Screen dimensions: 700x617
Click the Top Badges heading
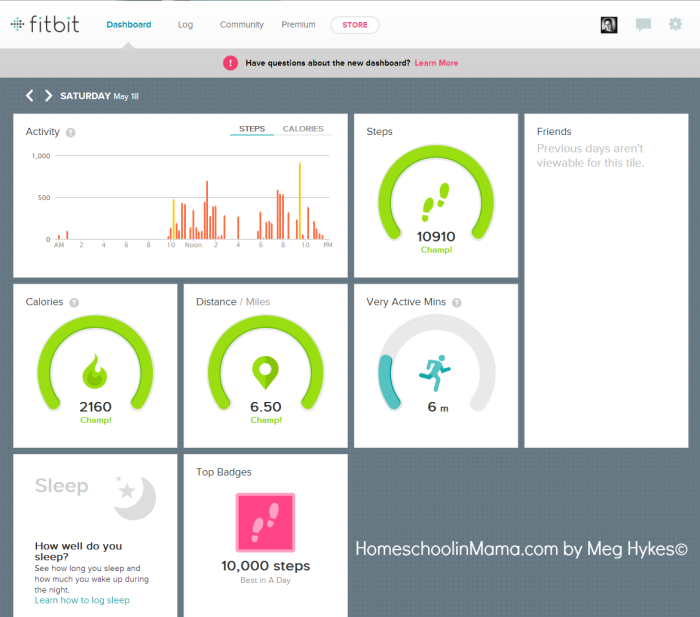(x=224, y=472)
